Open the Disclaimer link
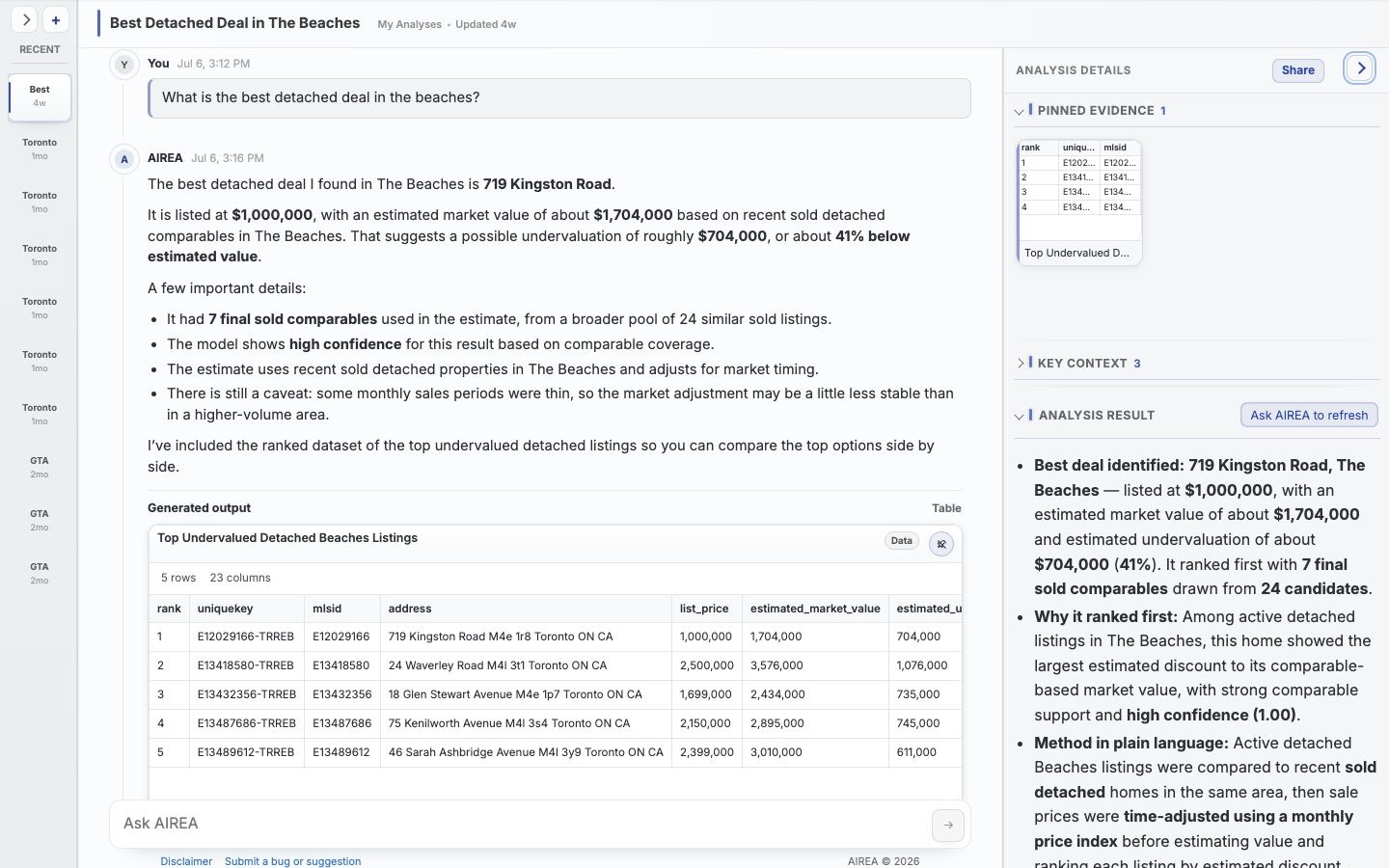 pyautogui.click(x=186, y=861)
